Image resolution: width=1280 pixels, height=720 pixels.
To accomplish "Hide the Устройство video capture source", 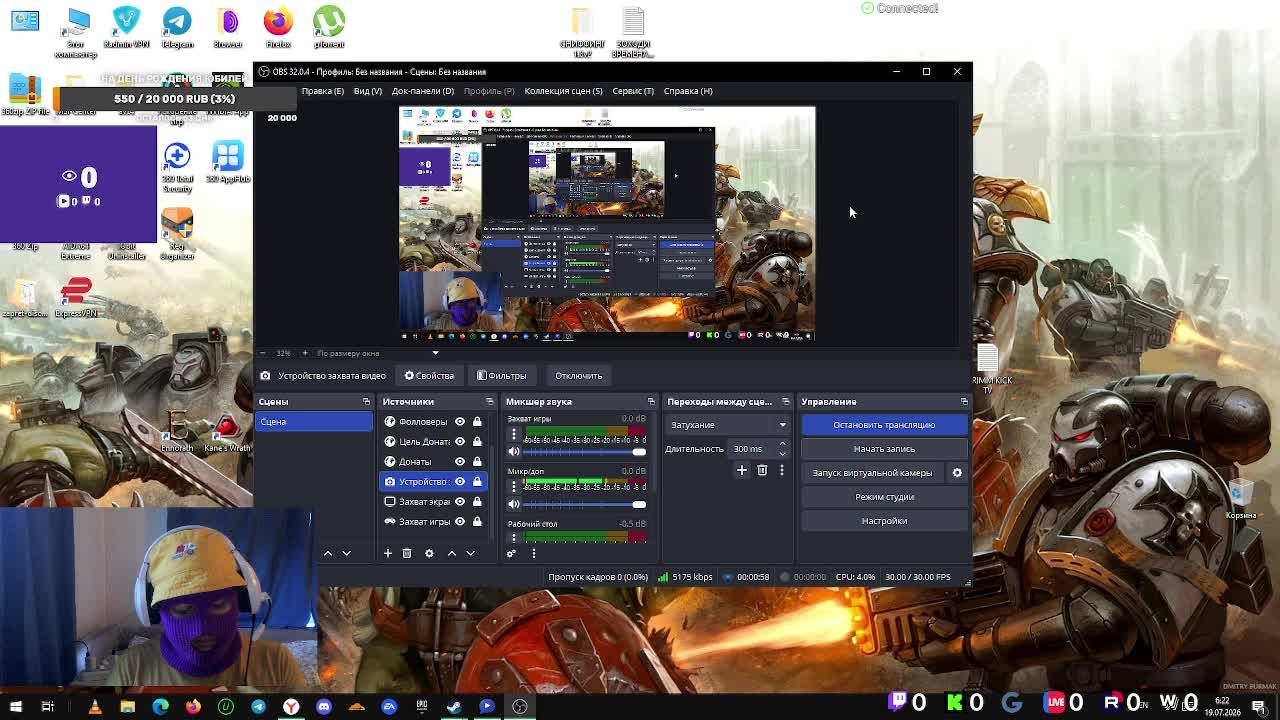I will coord(460,482).
